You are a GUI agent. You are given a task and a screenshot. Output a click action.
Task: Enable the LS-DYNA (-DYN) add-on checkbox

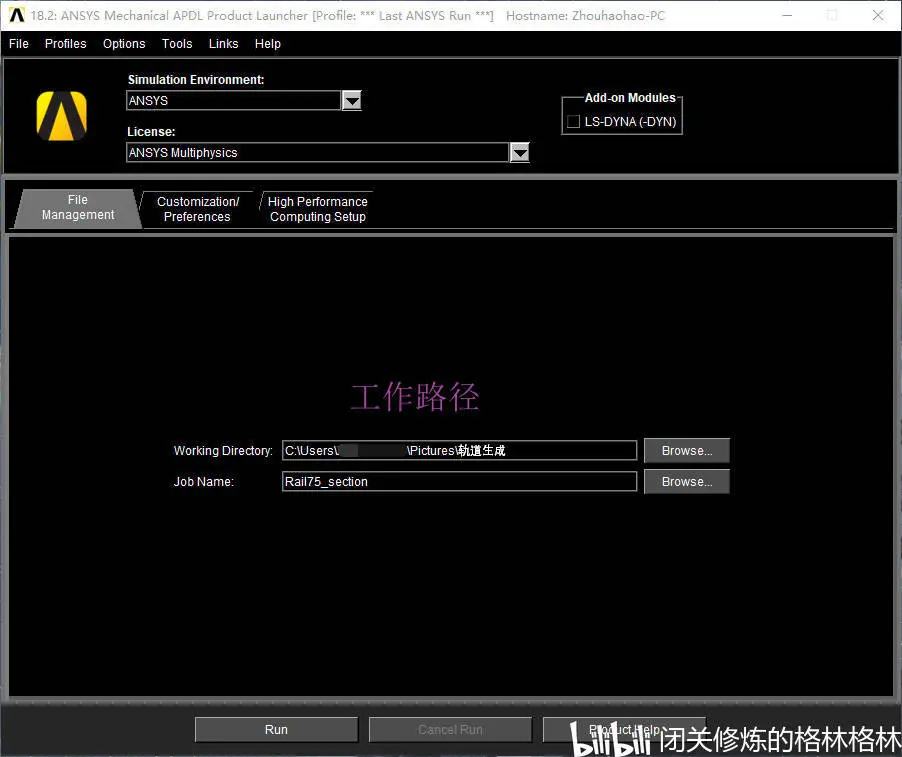pyautogui.click(x=573, y=121)
